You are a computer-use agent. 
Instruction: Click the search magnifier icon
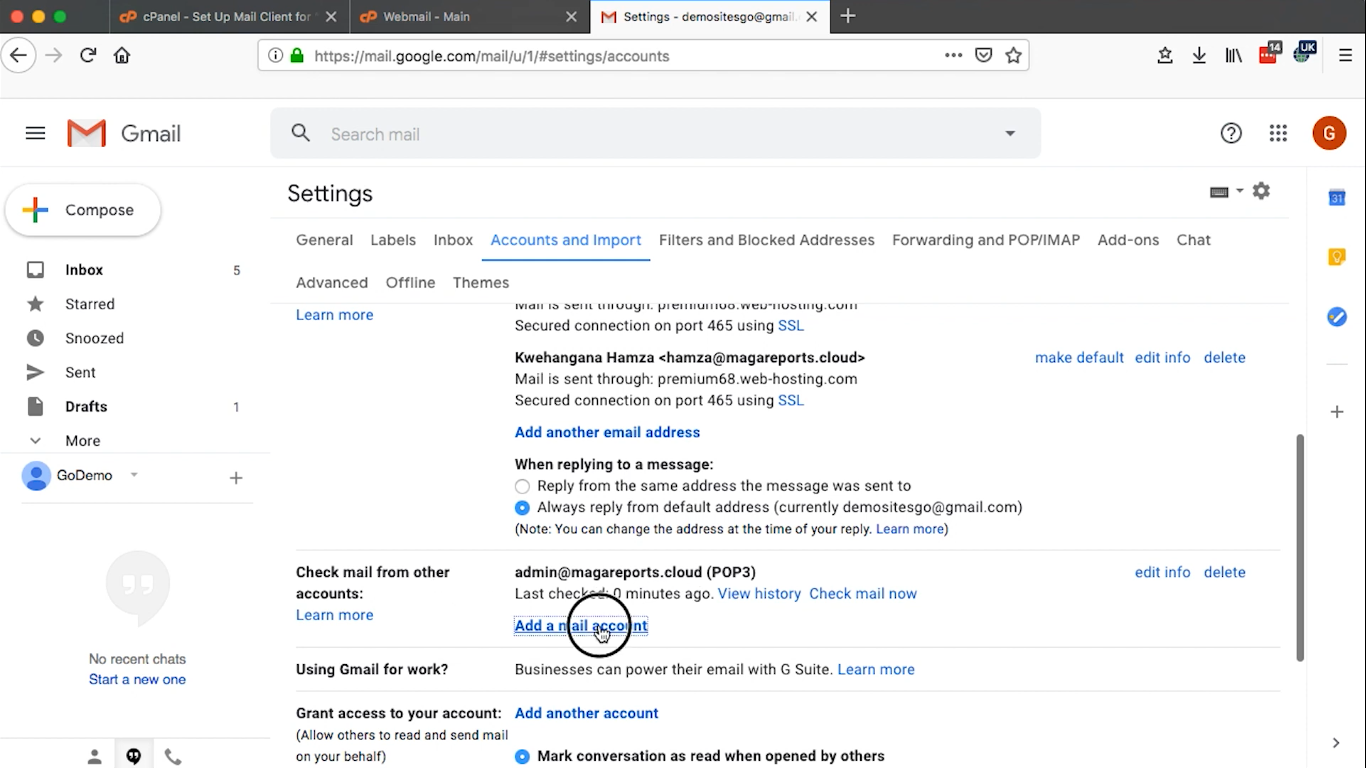[301, 133]
